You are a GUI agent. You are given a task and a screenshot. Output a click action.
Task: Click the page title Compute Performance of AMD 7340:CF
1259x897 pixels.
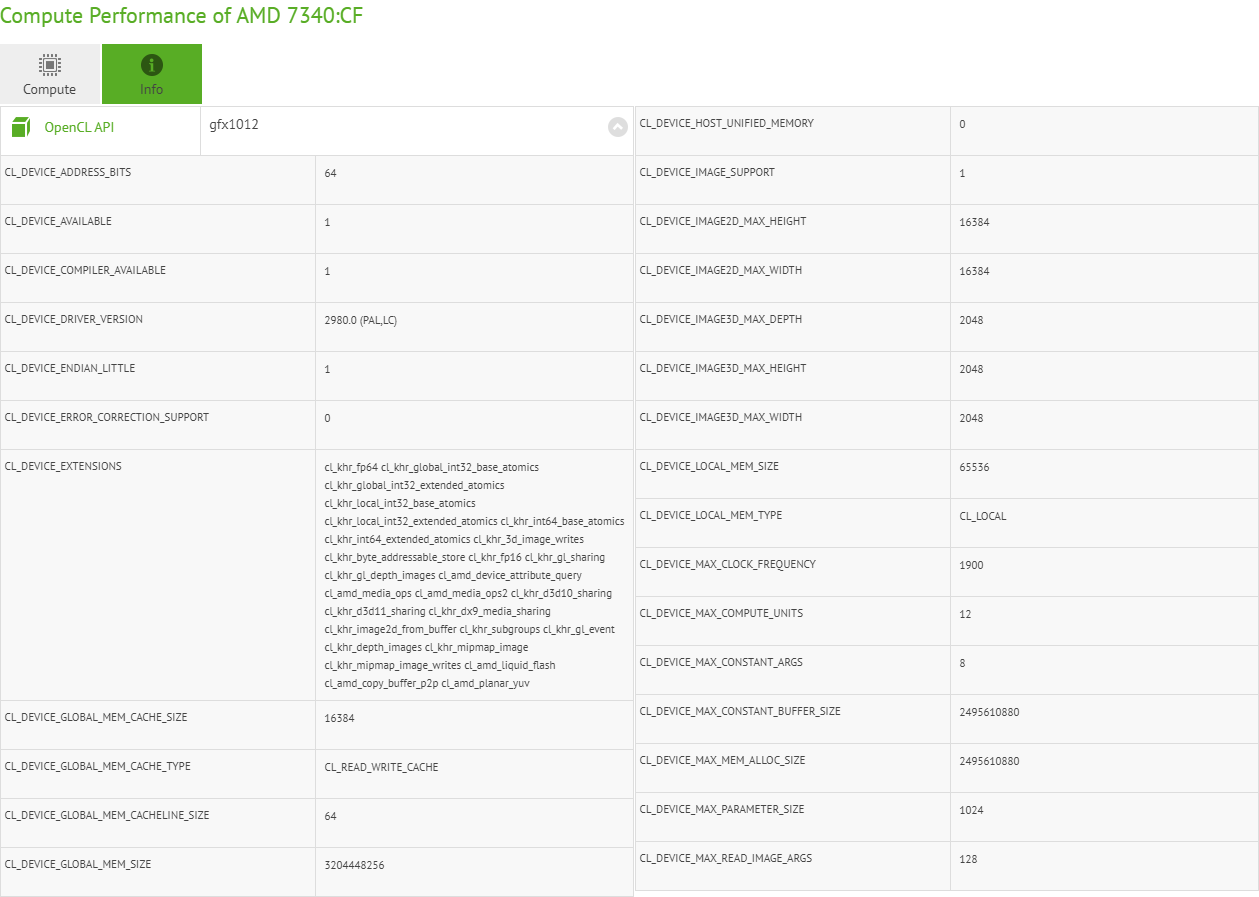coord(181,16)
